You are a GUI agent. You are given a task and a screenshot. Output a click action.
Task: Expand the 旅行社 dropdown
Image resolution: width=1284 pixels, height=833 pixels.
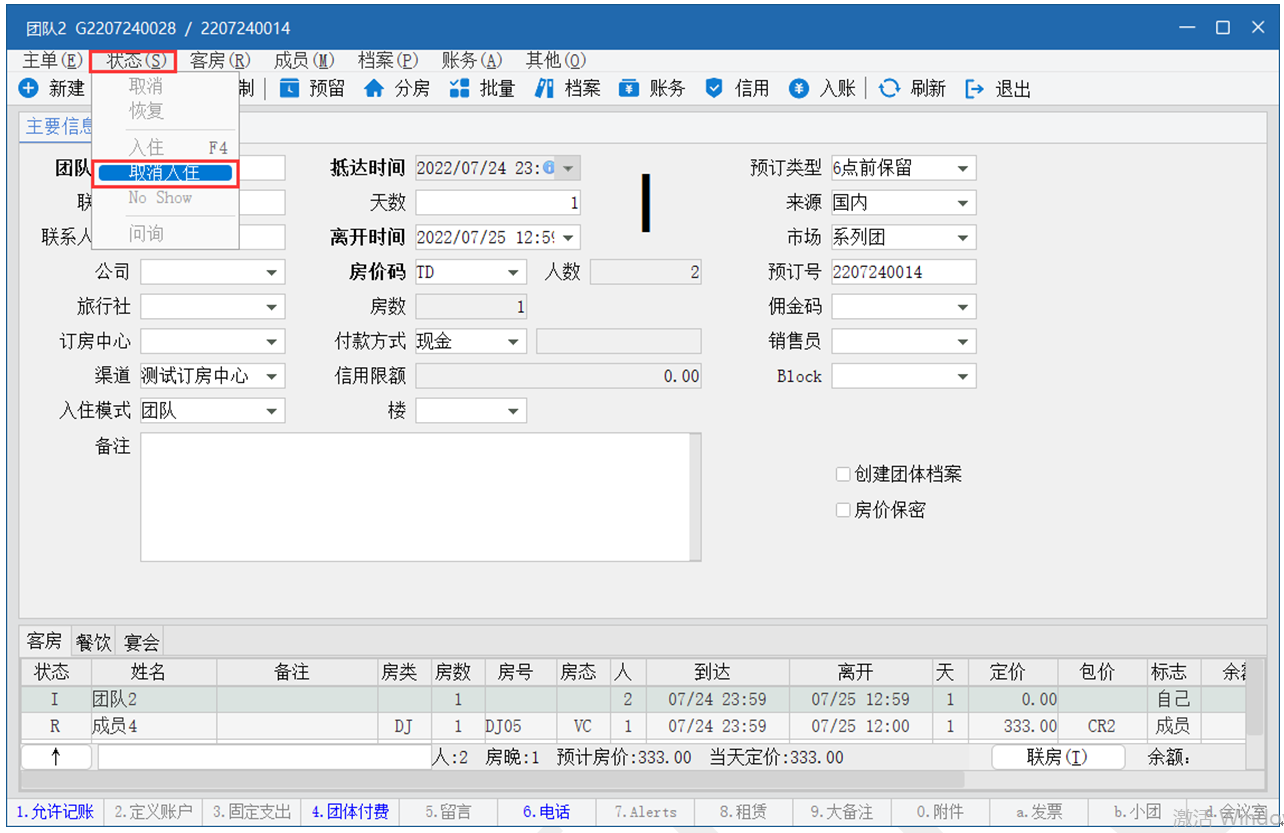coord(272,307)
